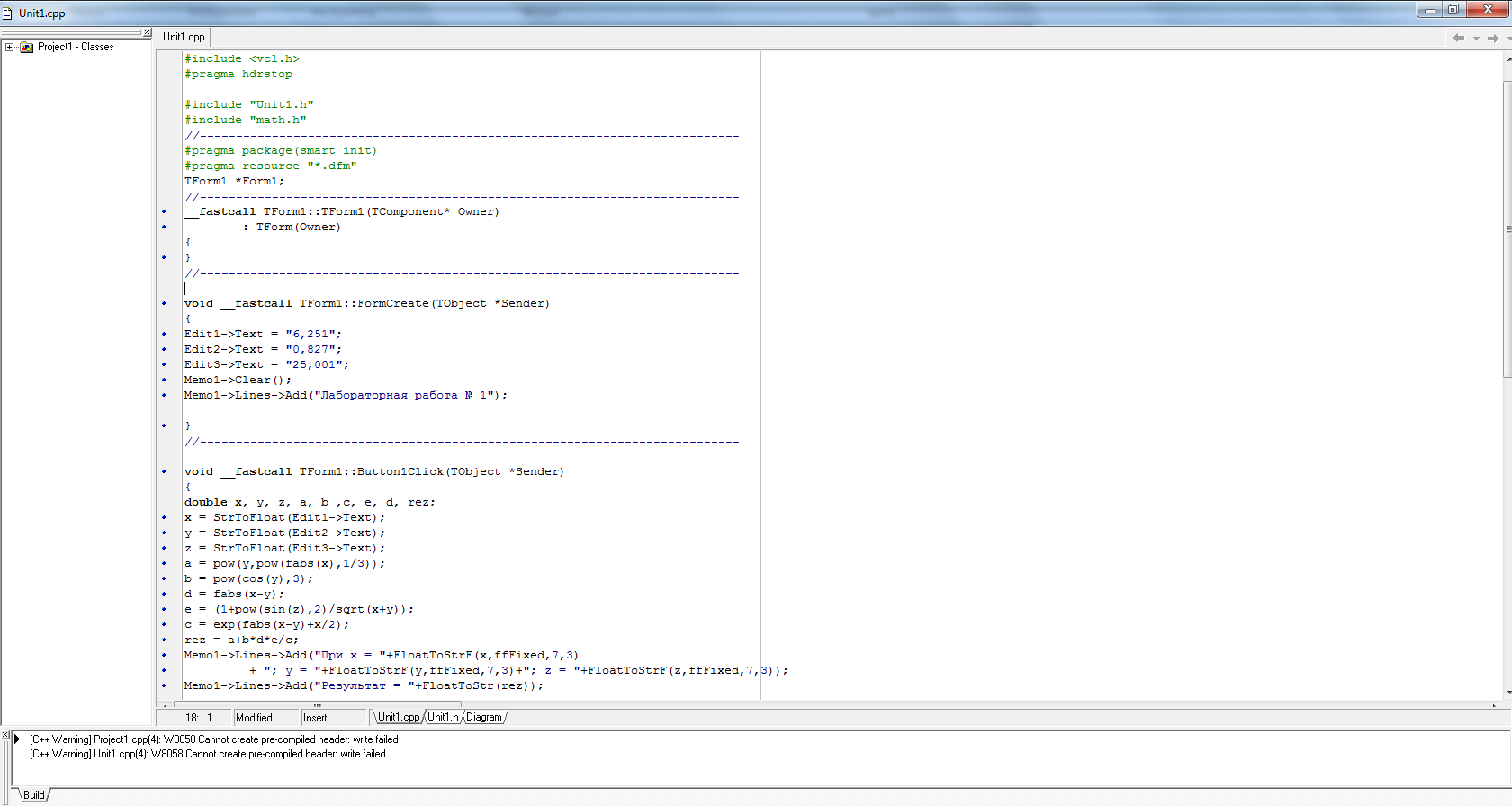
Task: Click the '18: 1' cursor position field
Action: (193, 718)
